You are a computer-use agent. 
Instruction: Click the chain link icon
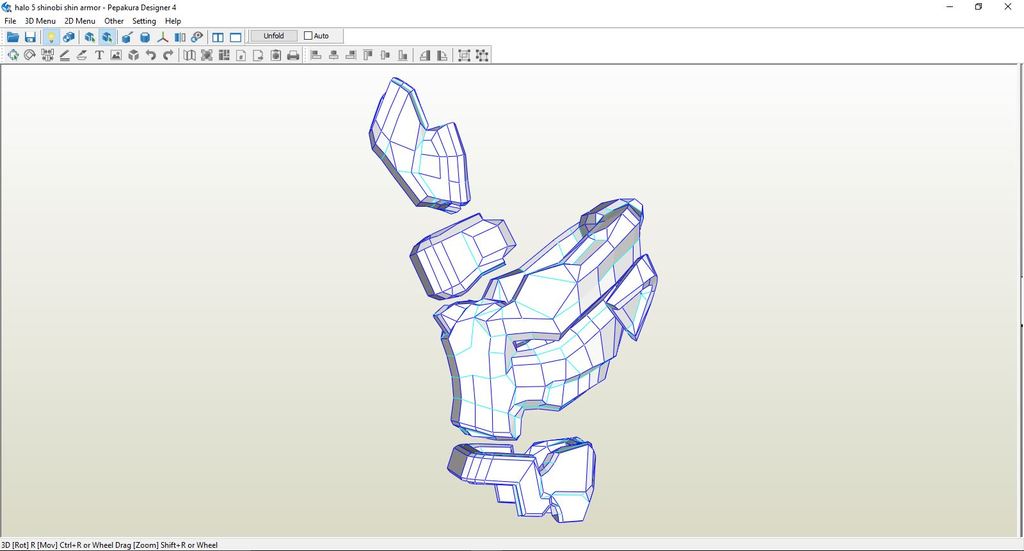[x=197, y=37]
